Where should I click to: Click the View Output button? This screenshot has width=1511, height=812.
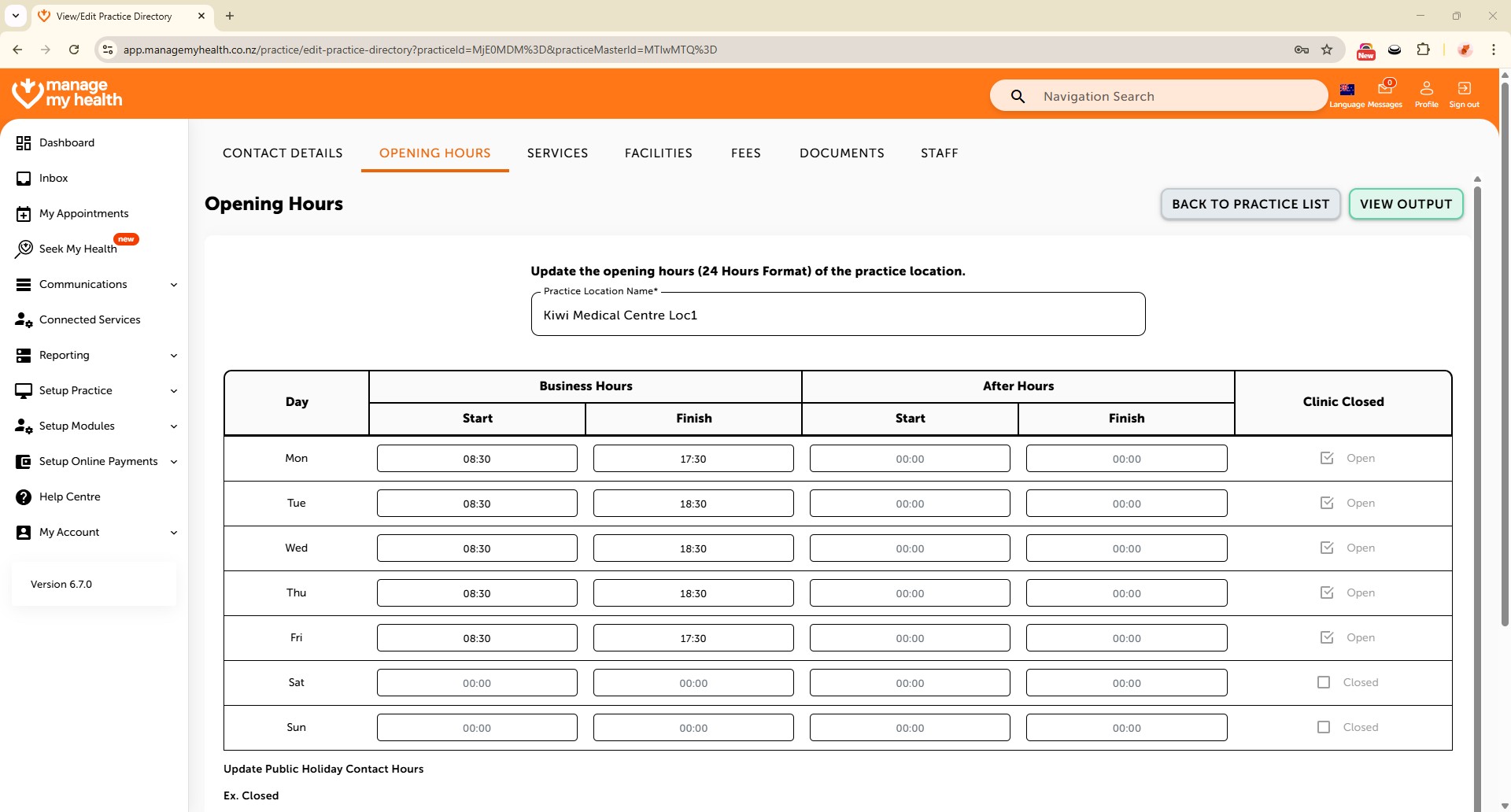[1406, 204]
